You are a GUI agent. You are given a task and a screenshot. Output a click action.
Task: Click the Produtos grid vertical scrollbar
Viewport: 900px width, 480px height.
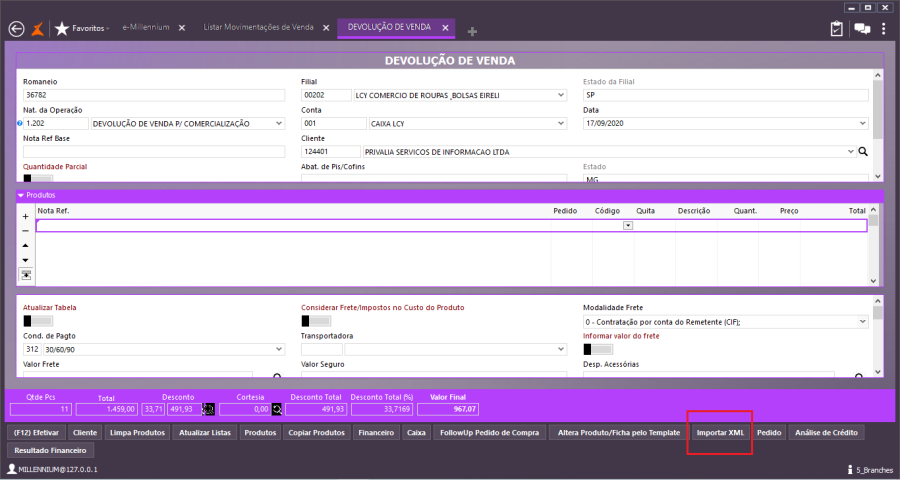pyautogui.click(x=873, y=245)
